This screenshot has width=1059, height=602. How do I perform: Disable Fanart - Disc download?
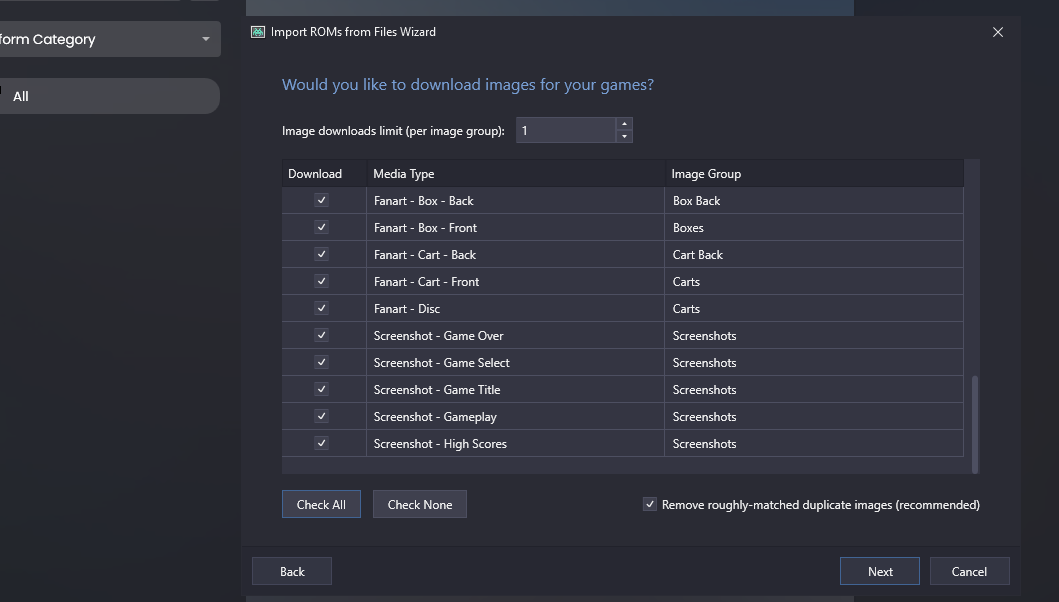click(x=321, y=308)
